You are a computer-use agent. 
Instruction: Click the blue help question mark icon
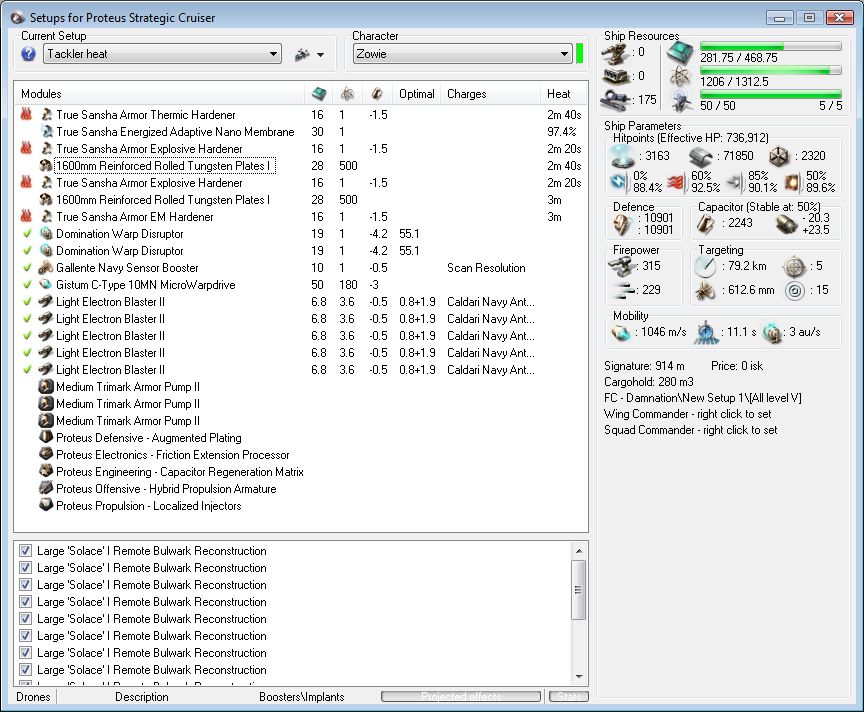(x=28, y=54)
